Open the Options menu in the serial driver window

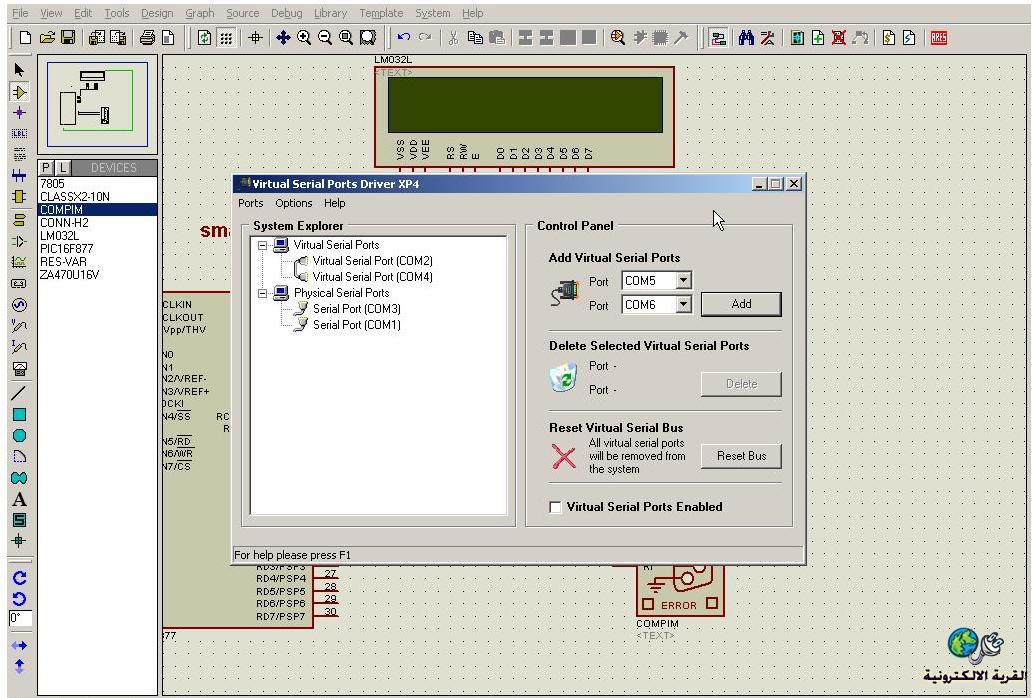pos(294,203)
